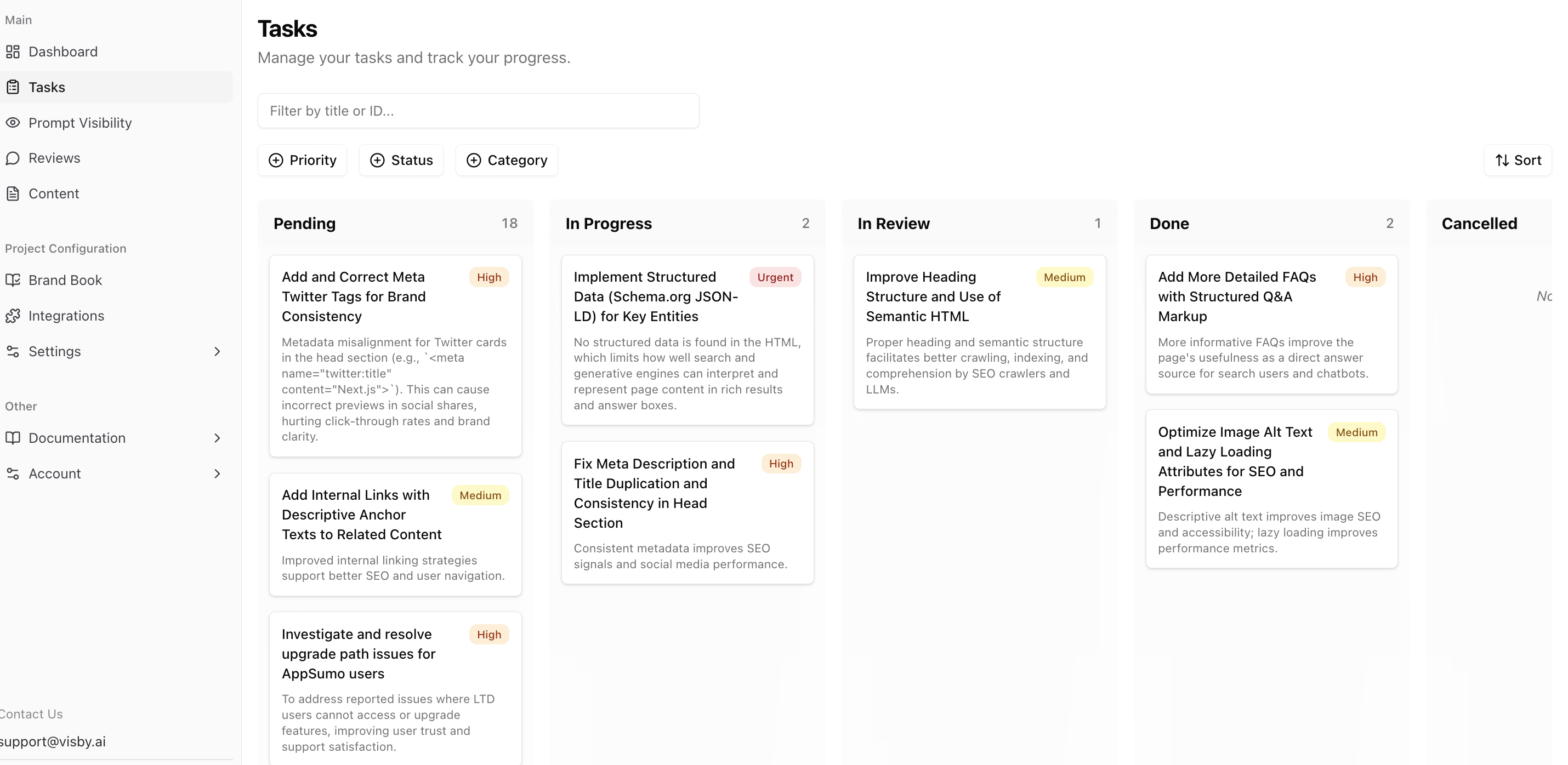Image resolution: width=1568 pixels, height=765 pixels.
Task: Click the Dashboard grid icon
Action: (13, 52)
